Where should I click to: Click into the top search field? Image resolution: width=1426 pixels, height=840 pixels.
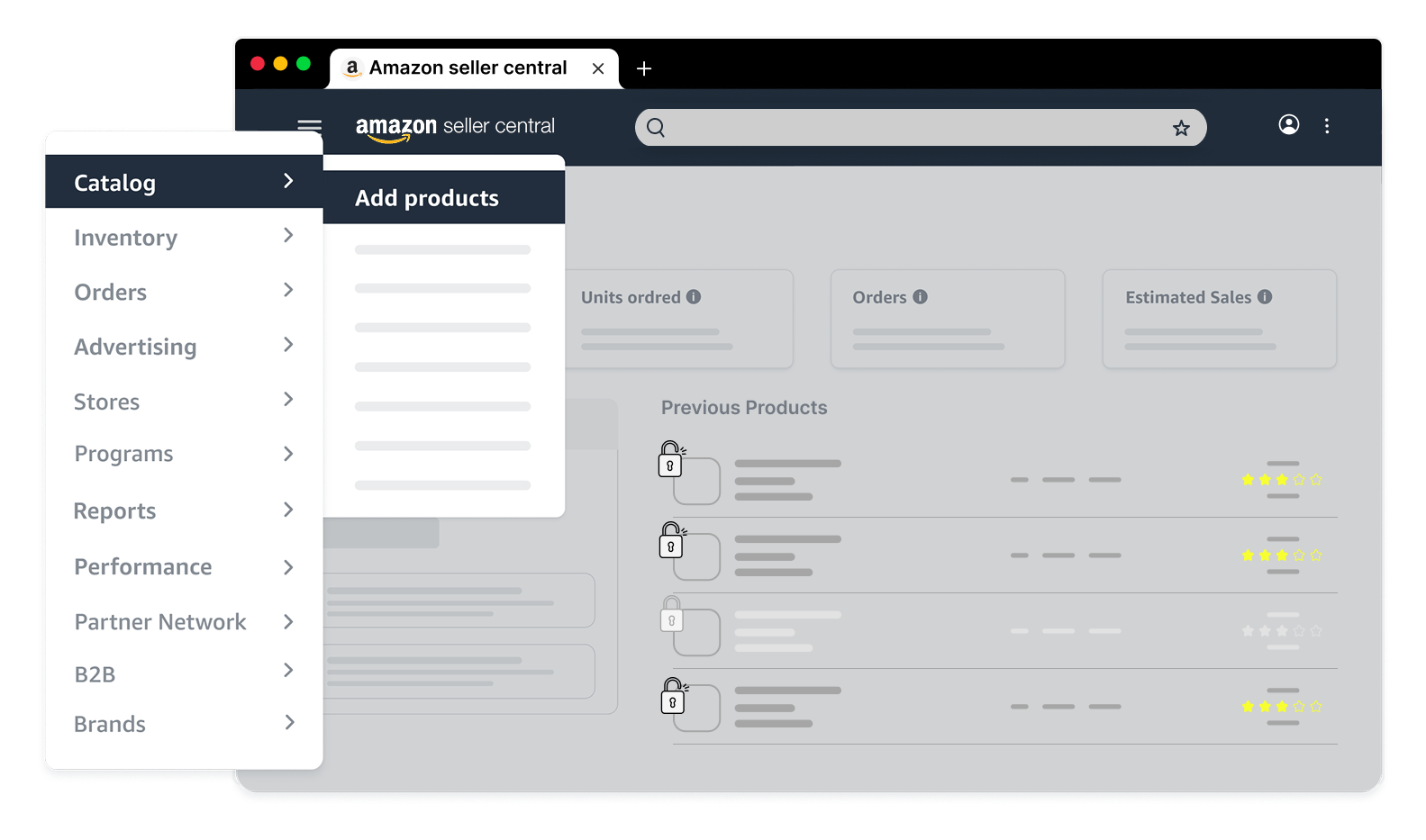click(x=920, y=128)
